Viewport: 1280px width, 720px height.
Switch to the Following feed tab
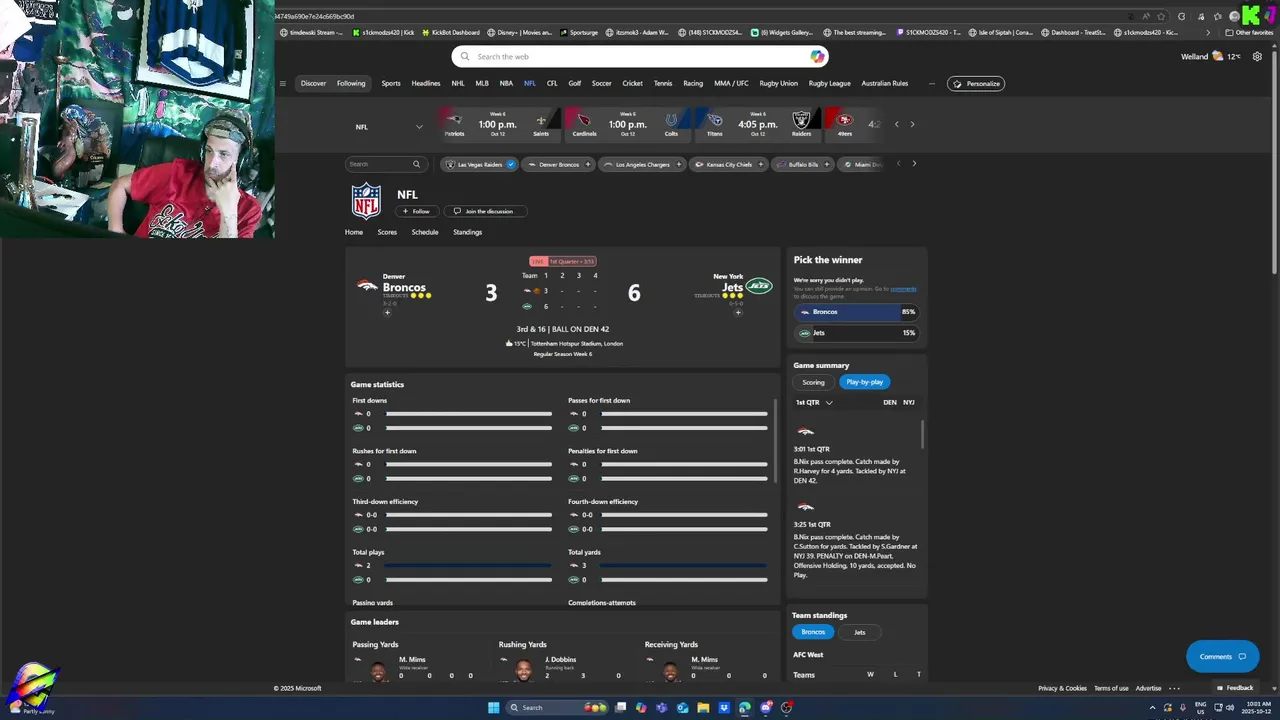(351, 84)
